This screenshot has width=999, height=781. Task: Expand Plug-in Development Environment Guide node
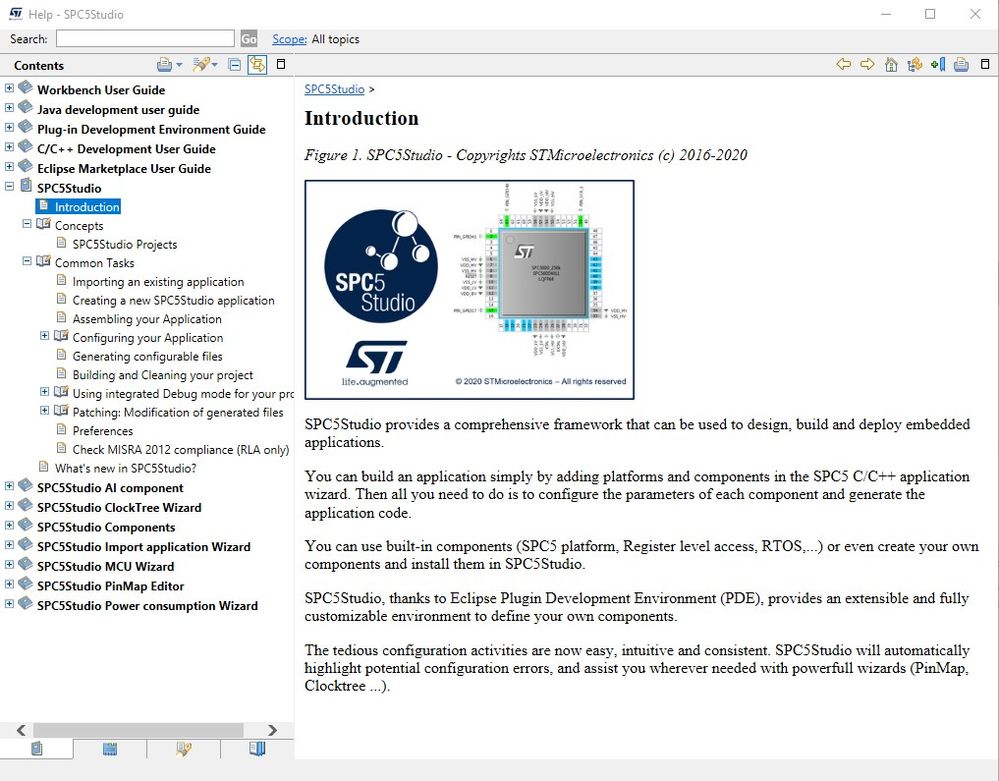[9, 127]
